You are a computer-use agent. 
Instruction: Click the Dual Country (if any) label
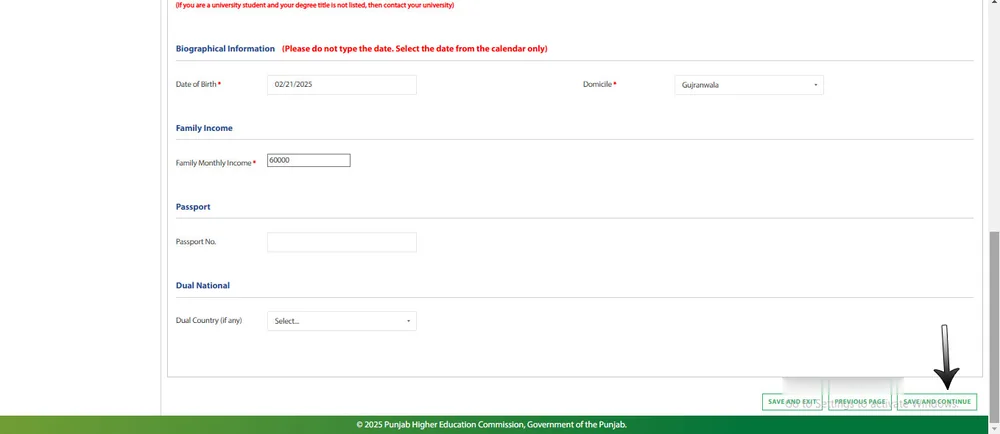click(x=209, y=321)
